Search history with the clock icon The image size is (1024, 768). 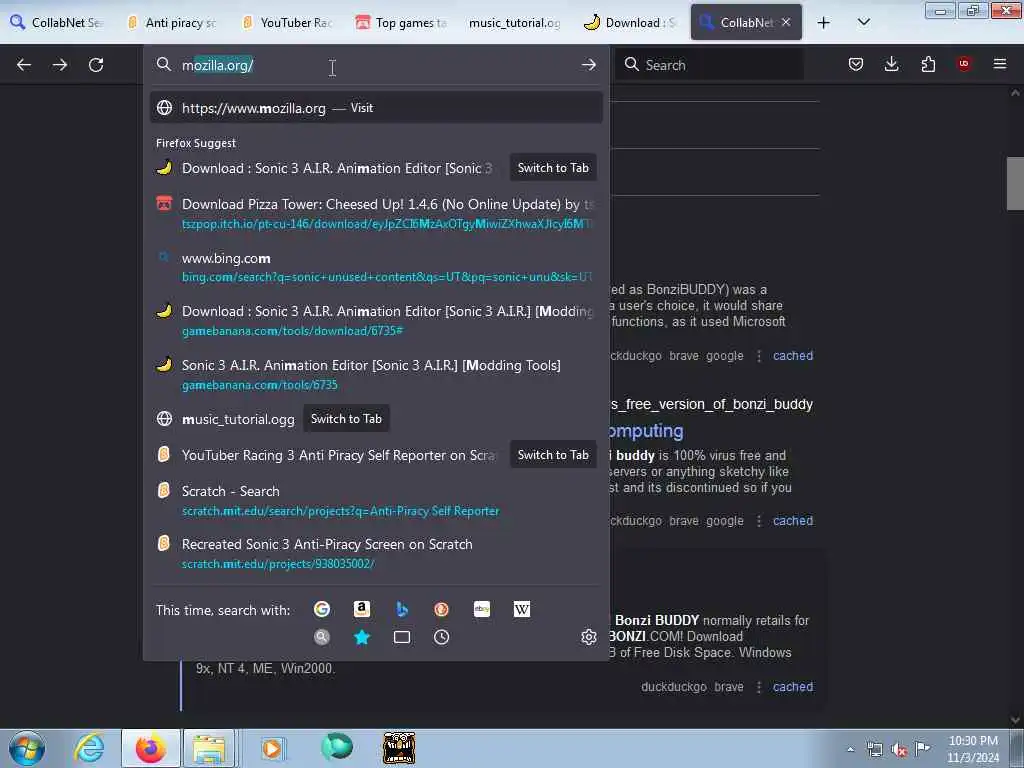[441, 637]
